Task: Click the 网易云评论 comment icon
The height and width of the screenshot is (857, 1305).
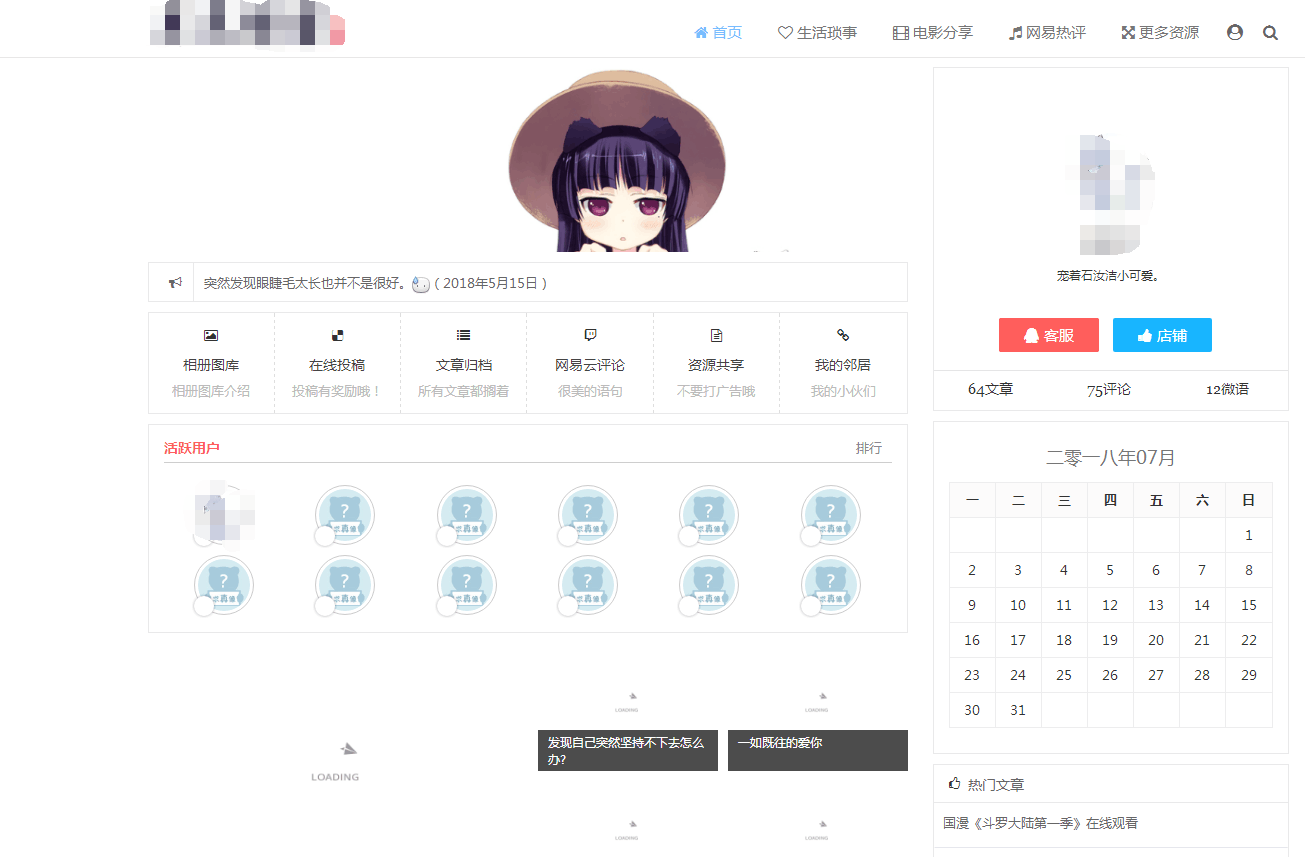Action: click(590, 335)
